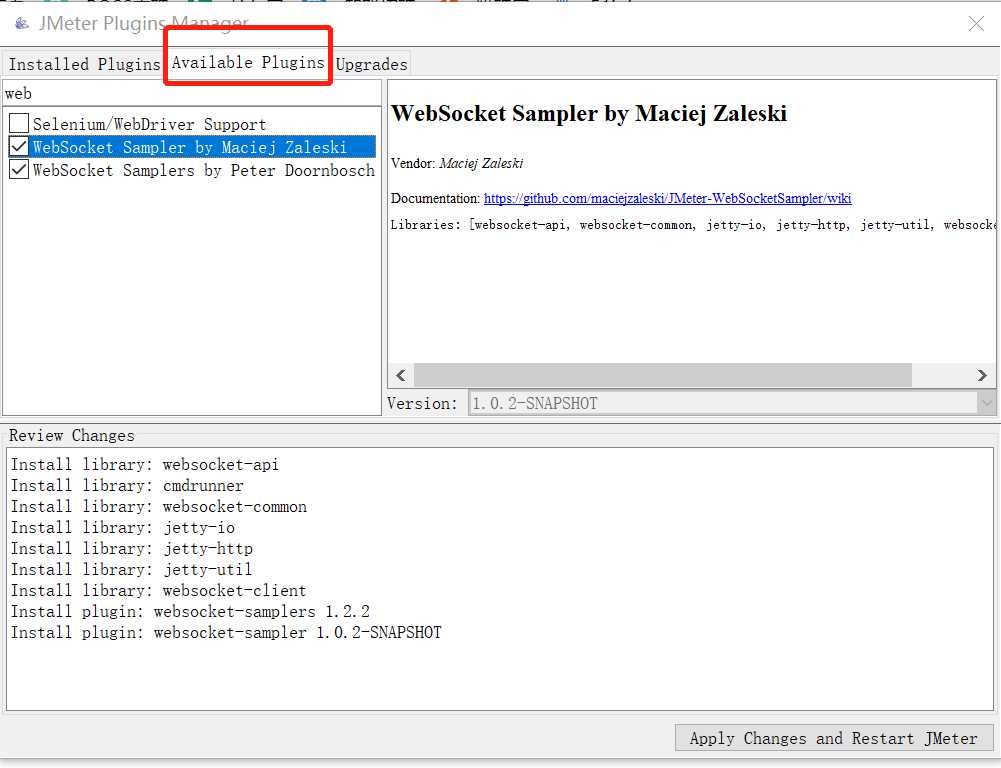Click 'Install library: websocket-api' line
The height and width of the screenshot is (768, 1001).
(145, 464)
